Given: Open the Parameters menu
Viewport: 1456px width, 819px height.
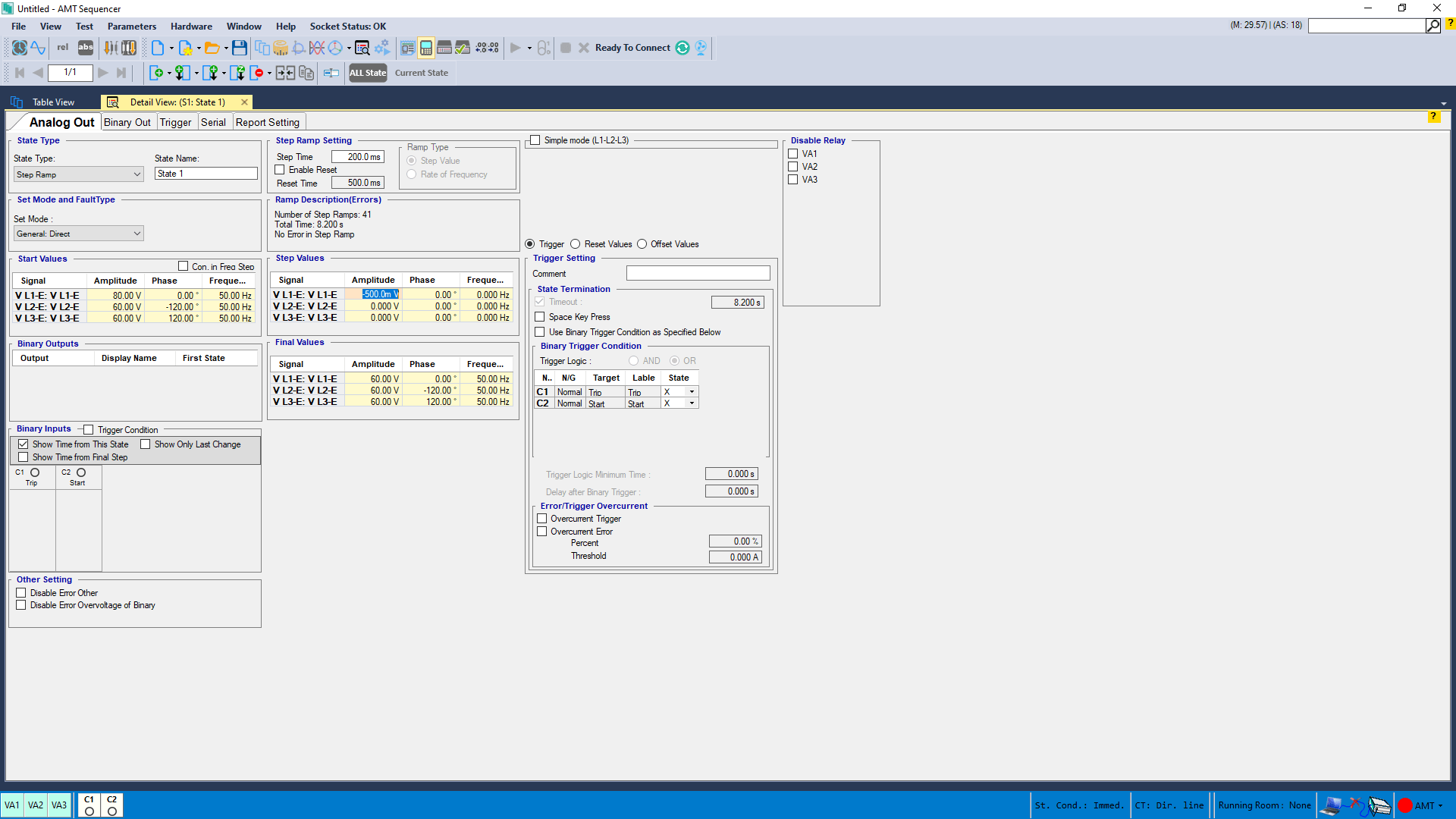Looking at the screenshot, I should (131, 26).
